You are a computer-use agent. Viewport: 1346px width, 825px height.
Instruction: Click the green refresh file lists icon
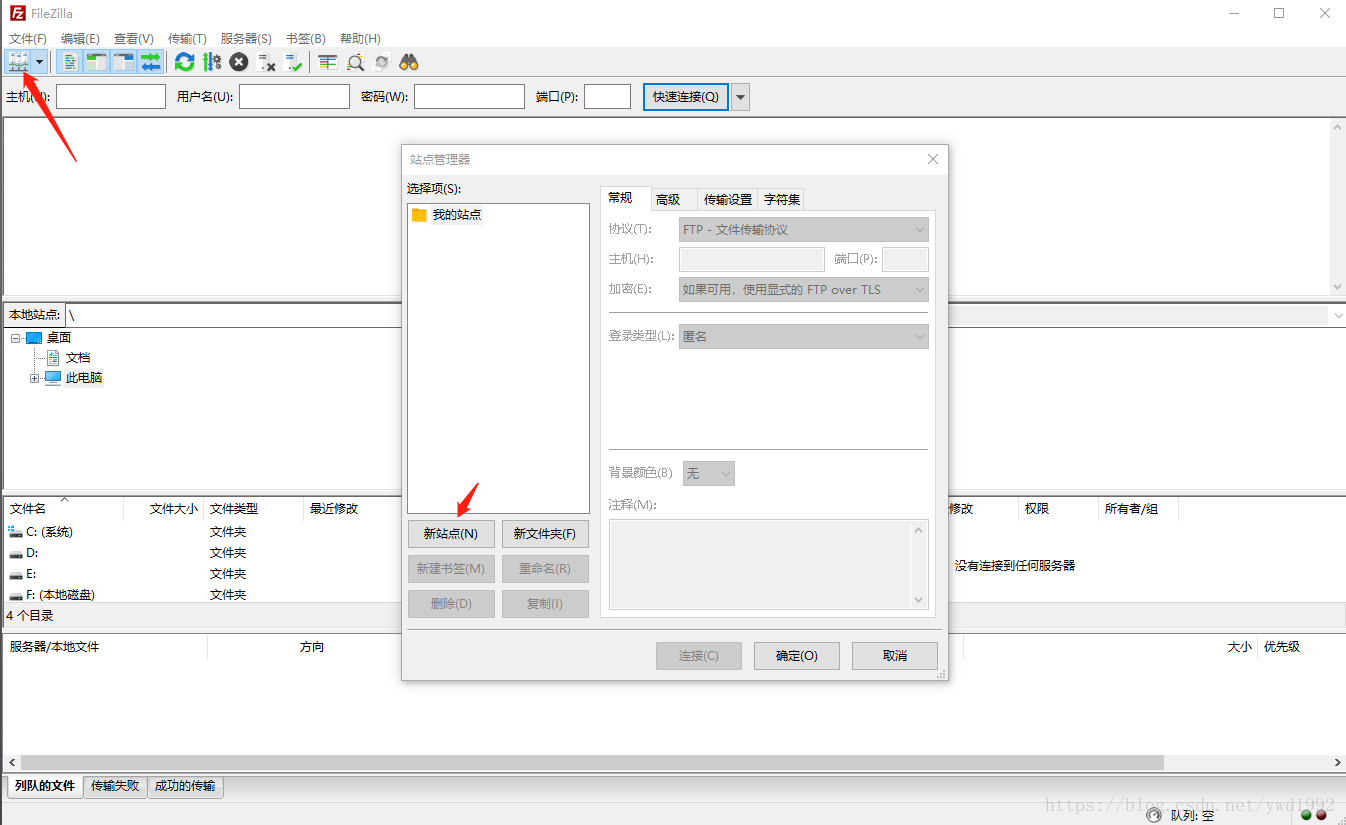pyautogui.click(x=185, y=62)
